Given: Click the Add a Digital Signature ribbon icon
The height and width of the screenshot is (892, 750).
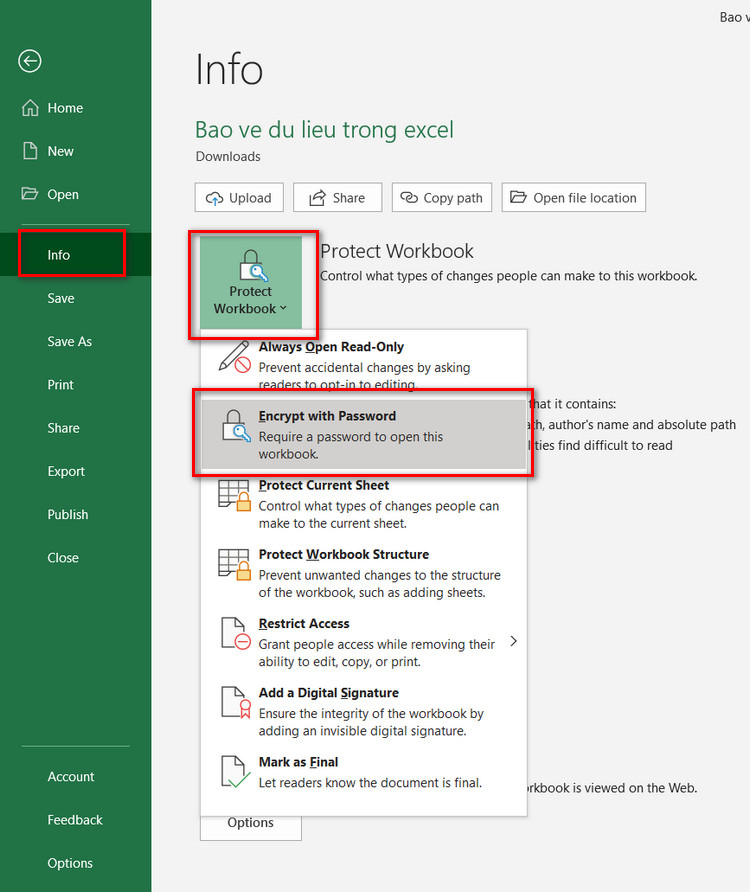Looking at the screenshot, I should coord(236,703).
